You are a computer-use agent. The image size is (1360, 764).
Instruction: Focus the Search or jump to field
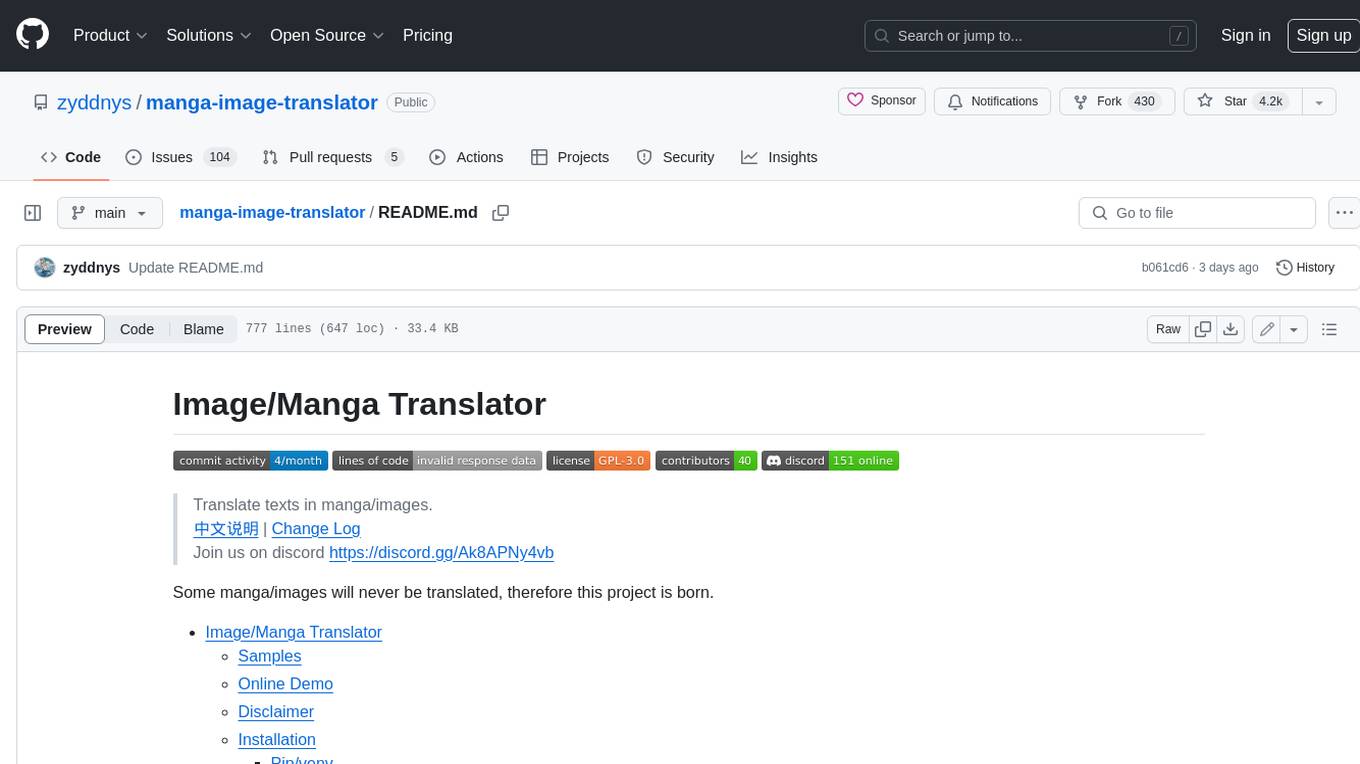pos(1031,36)
